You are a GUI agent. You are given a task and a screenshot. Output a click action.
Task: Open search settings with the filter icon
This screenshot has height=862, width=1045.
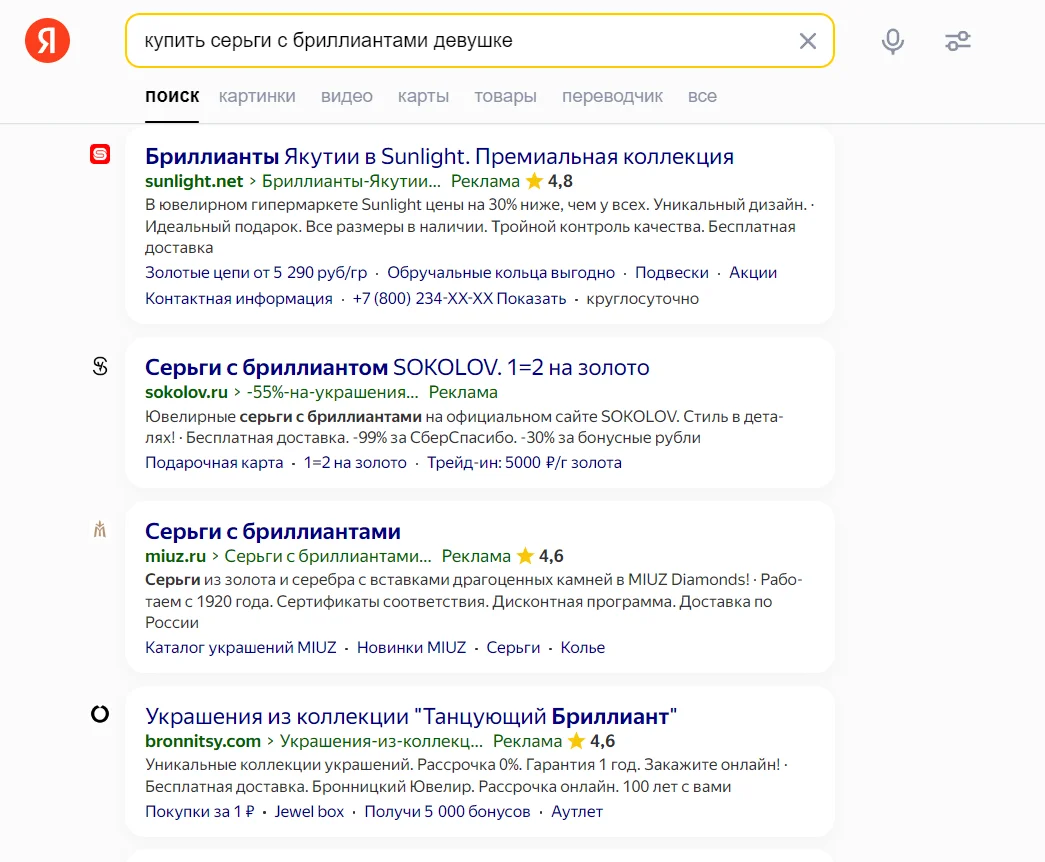point(957,41)
